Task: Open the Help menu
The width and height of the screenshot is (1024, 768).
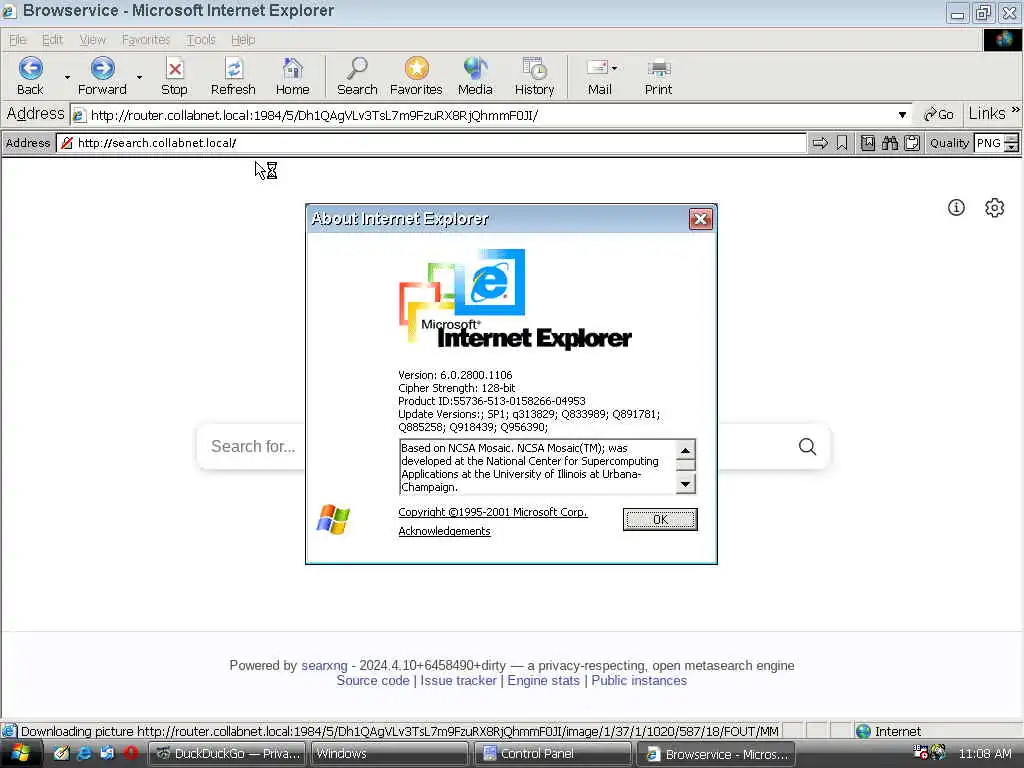Action: click(243, 40)
